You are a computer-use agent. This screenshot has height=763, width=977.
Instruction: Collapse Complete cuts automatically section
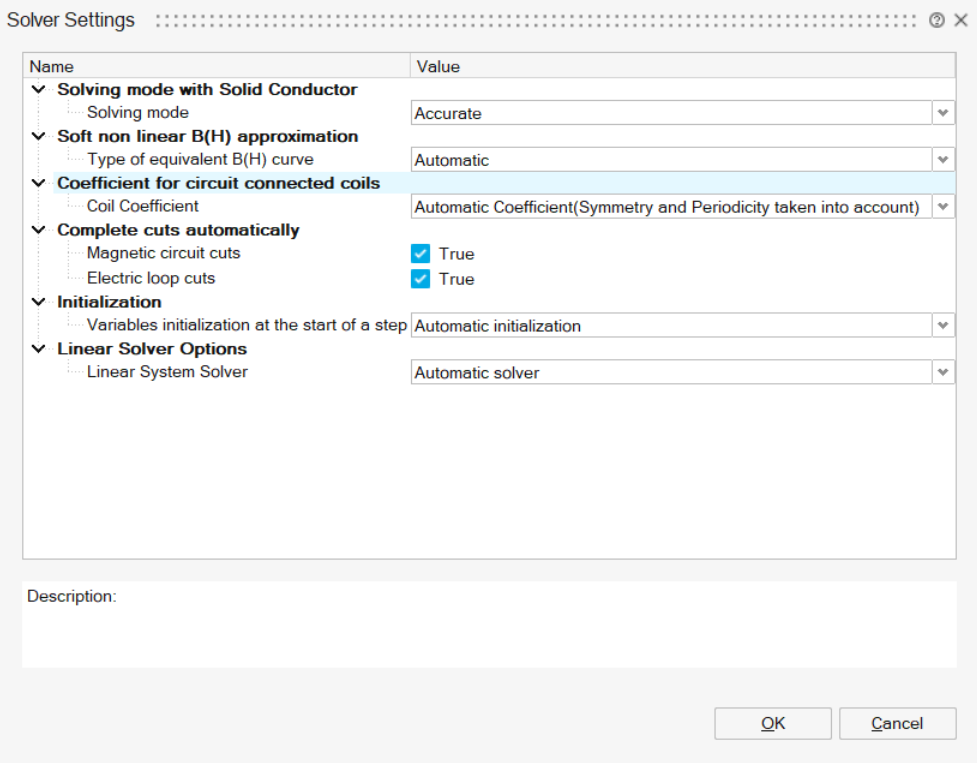39,230
